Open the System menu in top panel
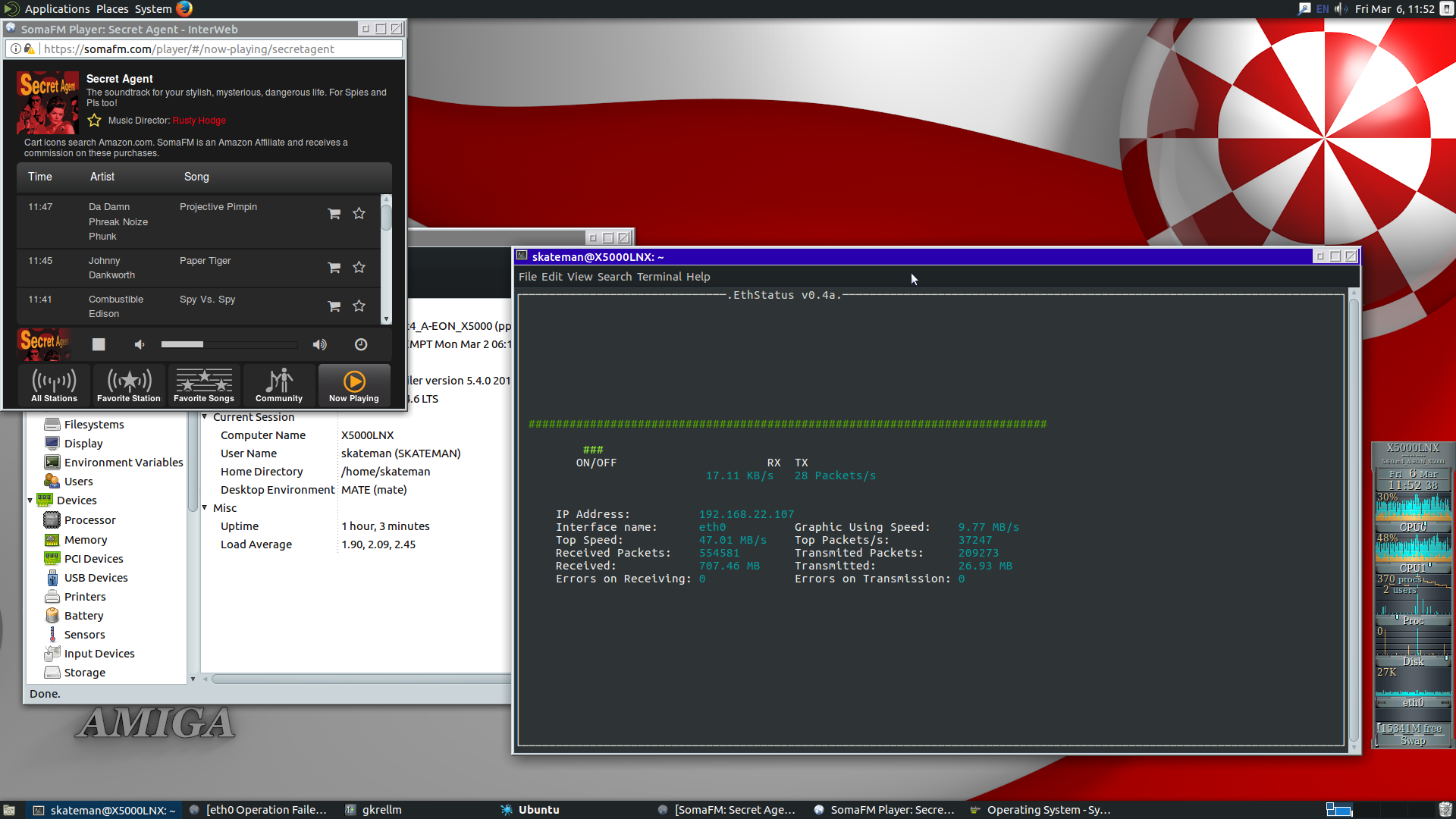The image size is (1456, 819). coord(153,9)
